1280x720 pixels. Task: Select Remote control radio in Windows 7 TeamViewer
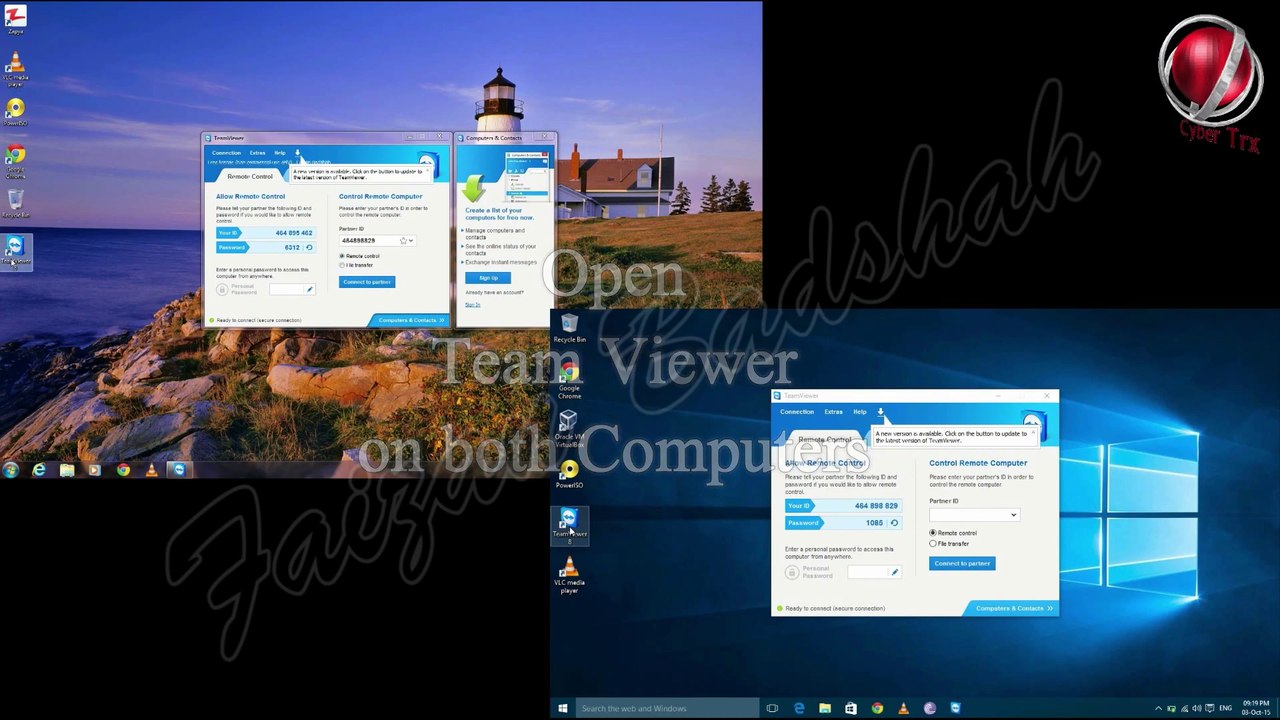pyautogui.click(x=342, y=256)
